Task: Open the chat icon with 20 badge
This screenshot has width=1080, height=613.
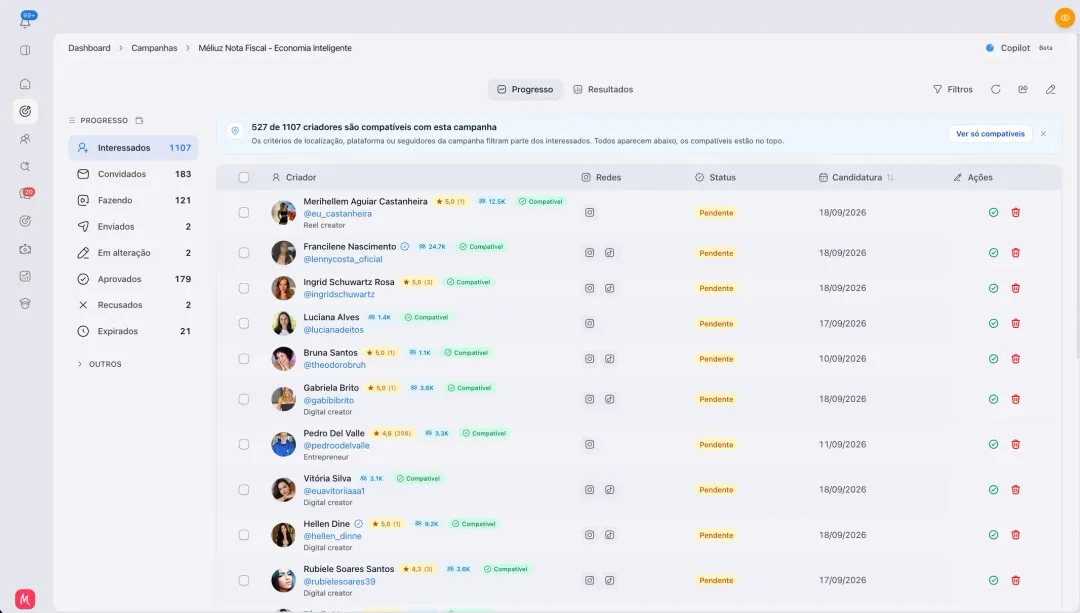Action: 26,194
